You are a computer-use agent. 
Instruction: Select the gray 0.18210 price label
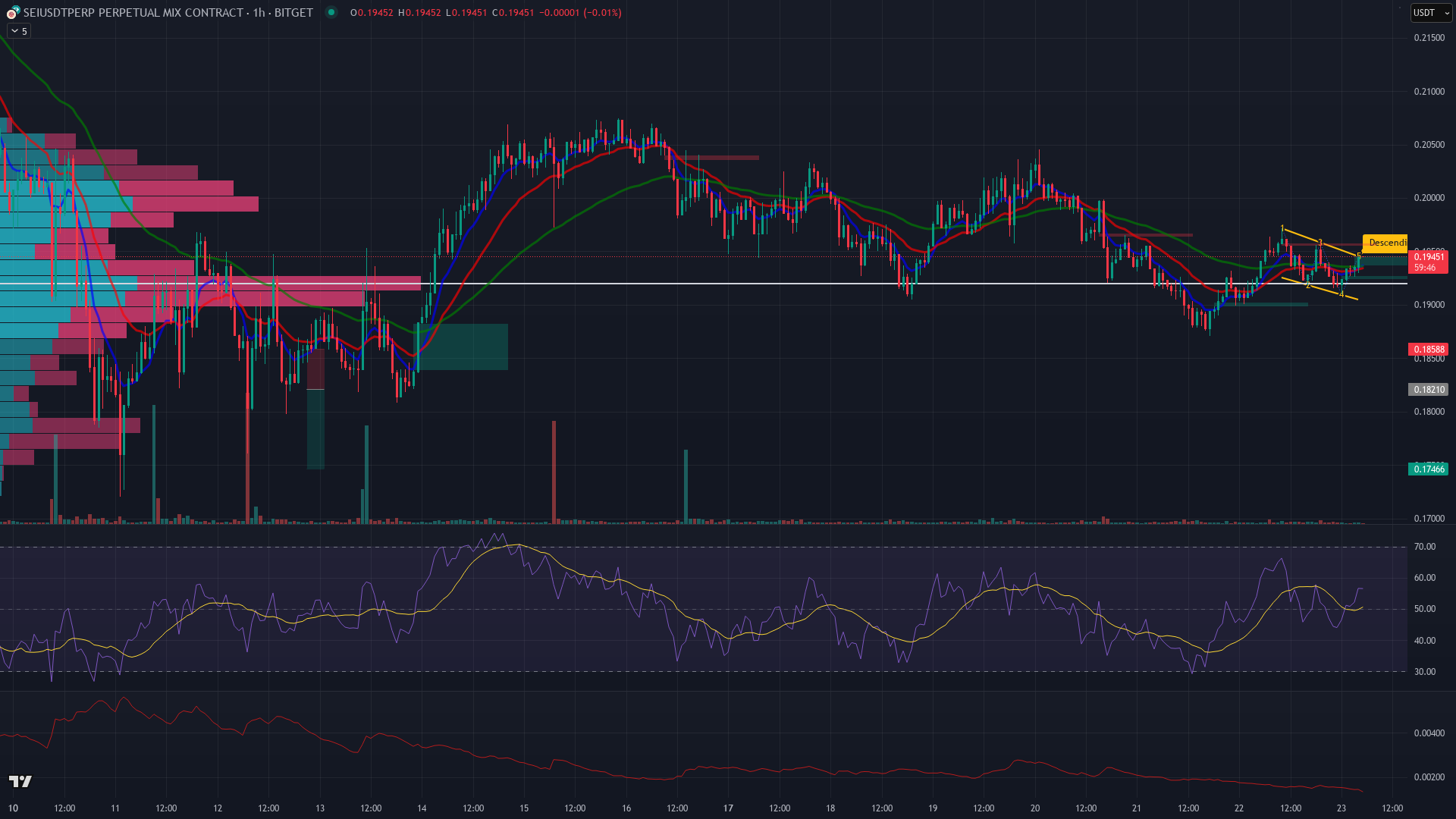(1428, 390)
